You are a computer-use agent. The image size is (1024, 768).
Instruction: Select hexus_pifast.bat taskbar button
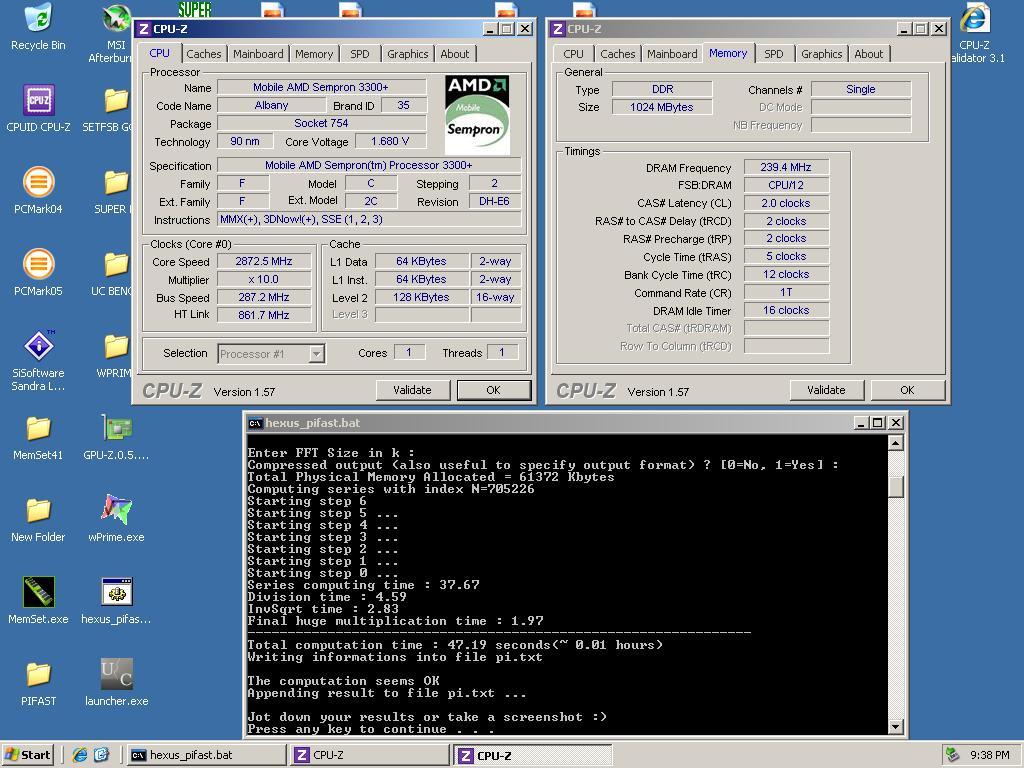(x=206, y=755)
